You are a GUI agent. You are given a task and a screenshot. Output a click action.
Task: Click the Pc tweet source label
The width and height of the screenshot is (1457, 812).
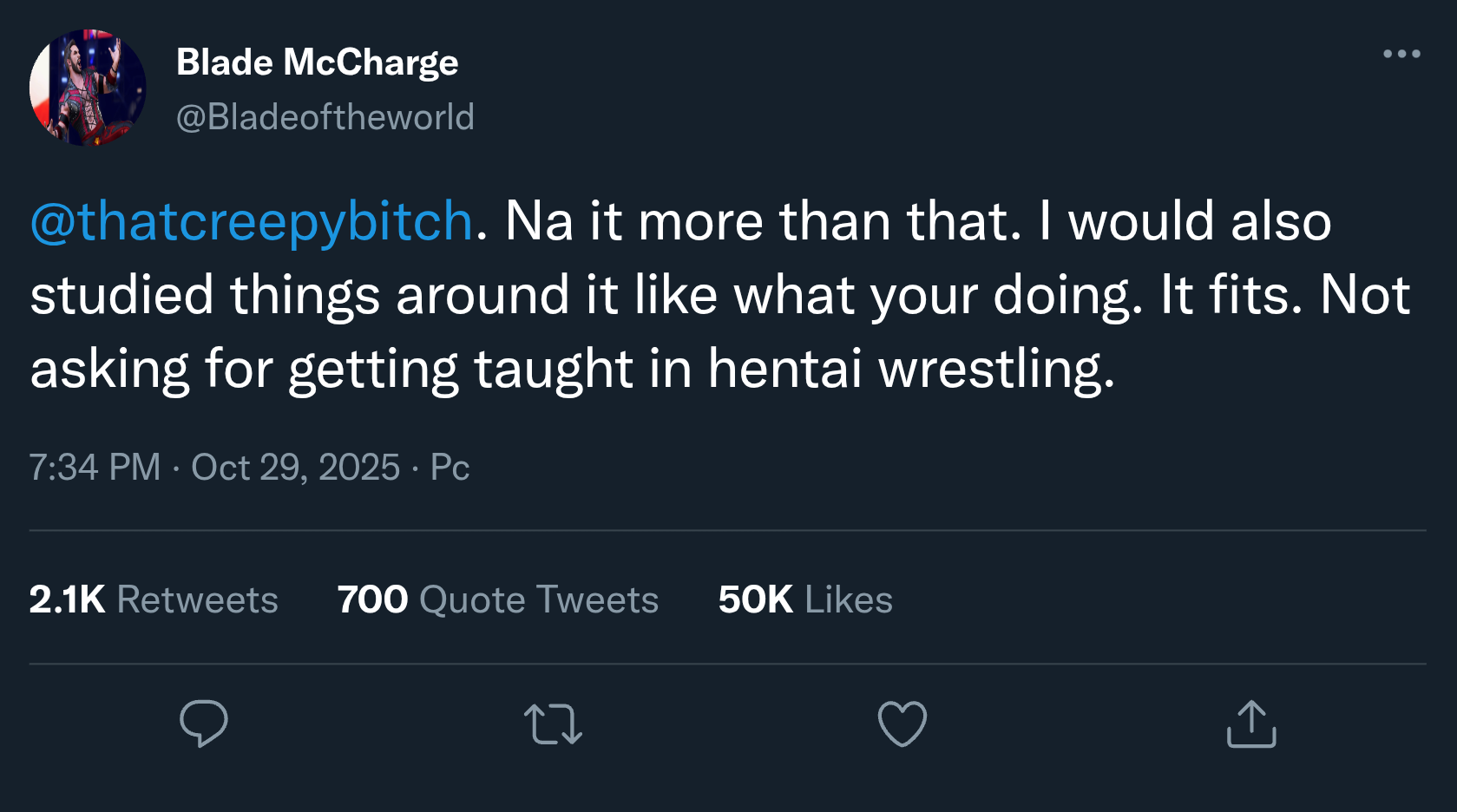tap(450, 468)
